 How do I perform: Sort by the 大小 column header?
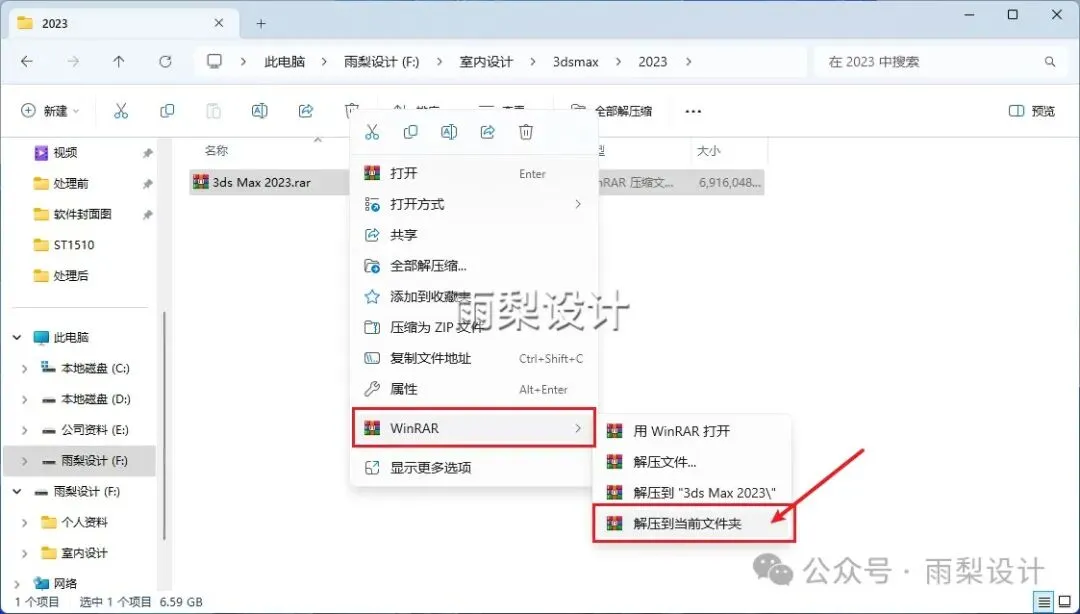pos(709,150)
